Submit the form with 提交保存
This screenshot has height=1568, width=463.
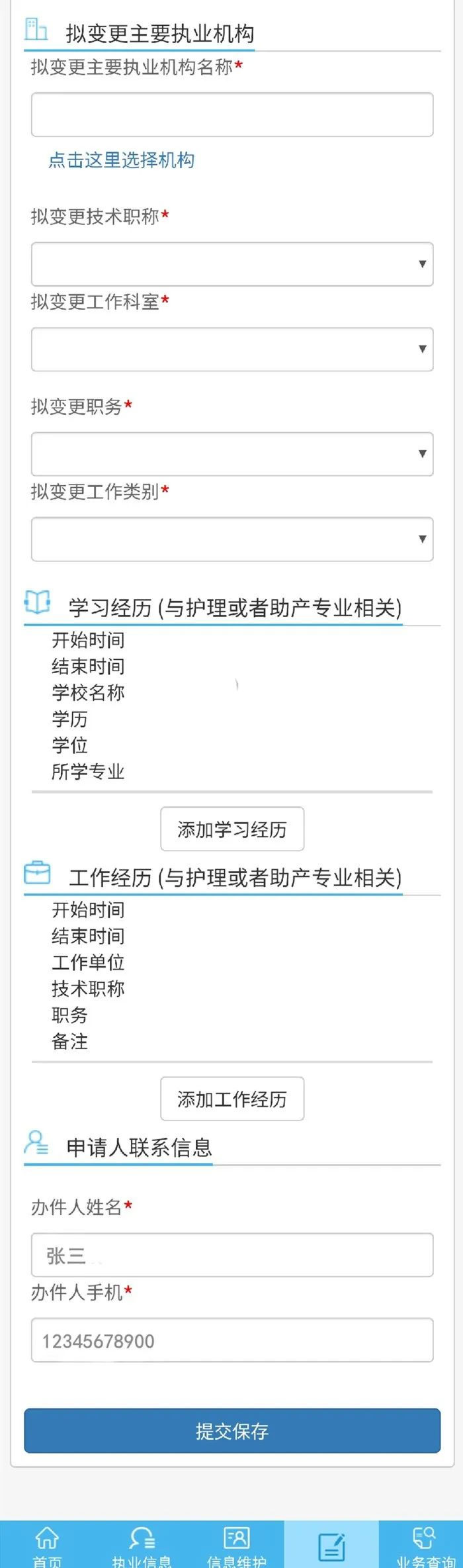pos(232,1430)
